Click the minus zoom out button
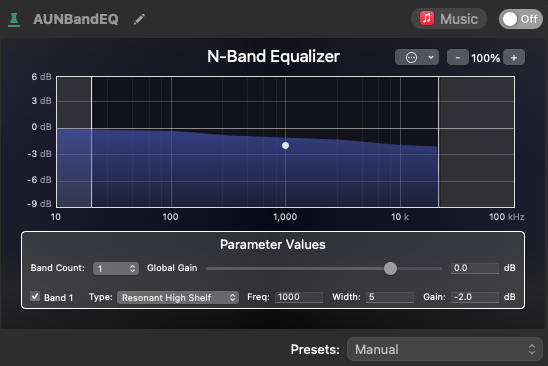This screenshot has height=366, width=548. 457,57
